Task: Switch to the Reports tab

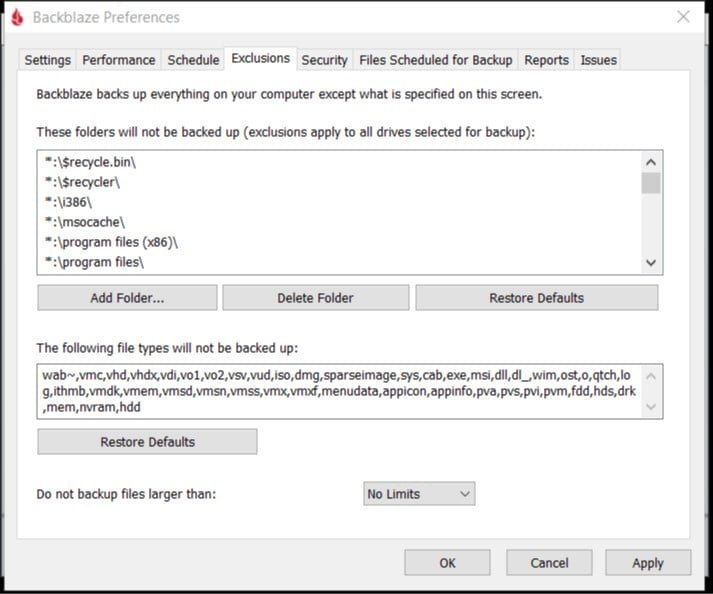Action: 546,60
